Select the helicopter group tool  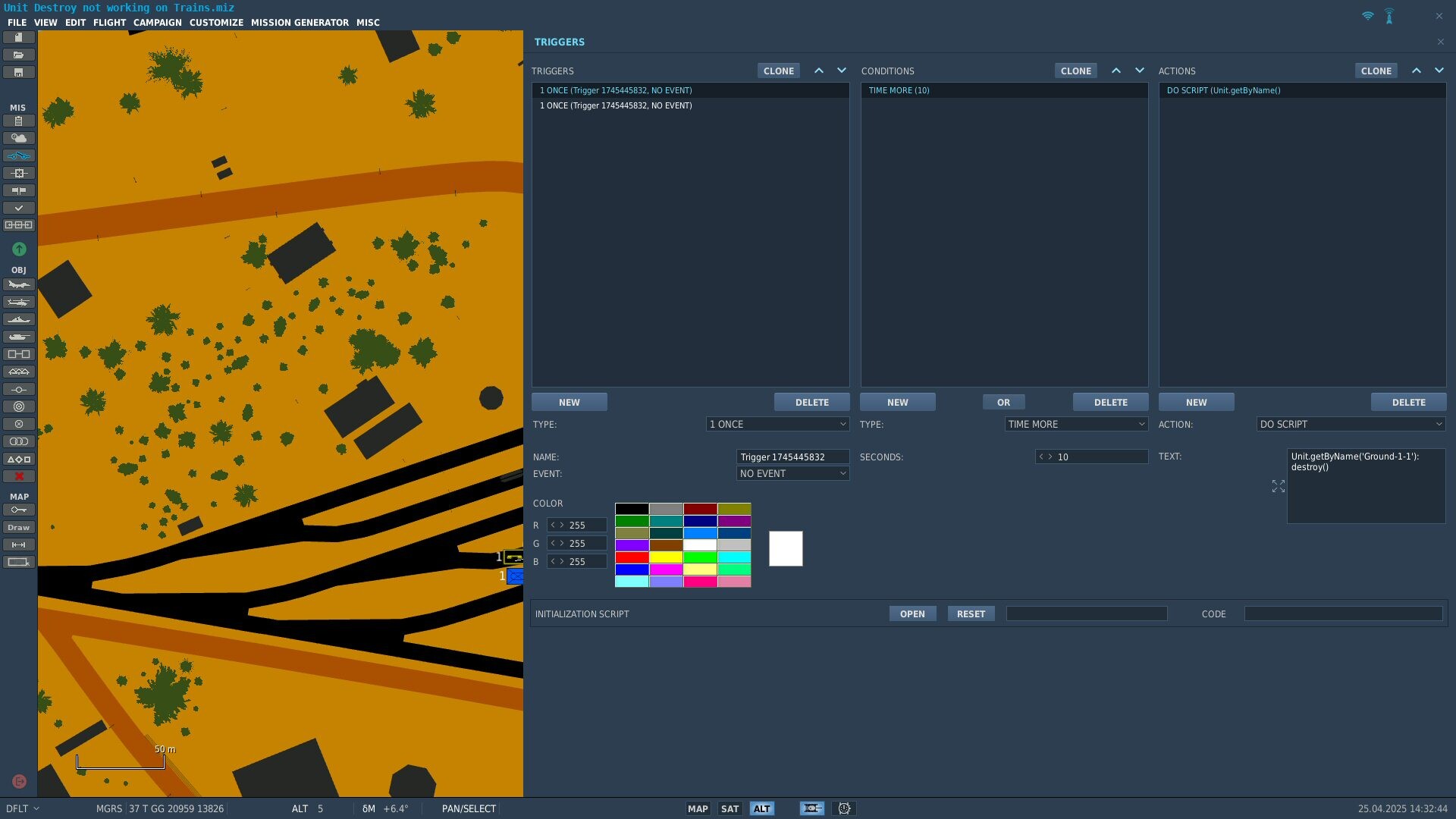[18, 302]
